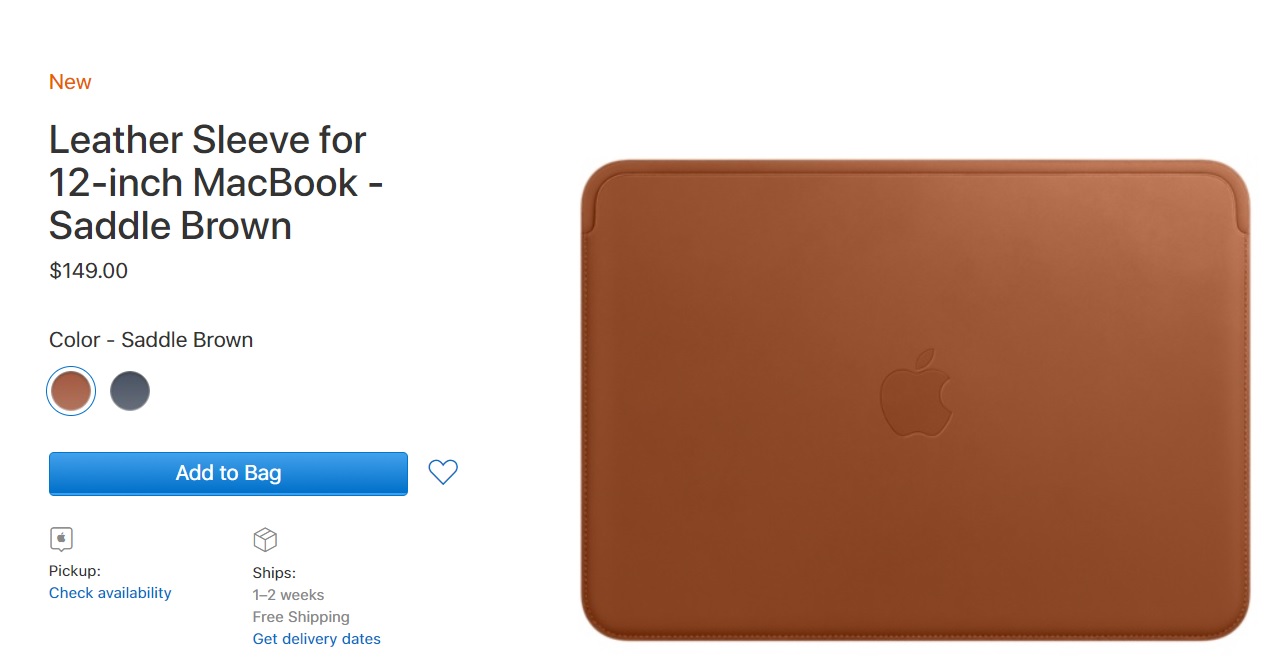Click the embossed Apple logo on the sleeve

point(916,394)
